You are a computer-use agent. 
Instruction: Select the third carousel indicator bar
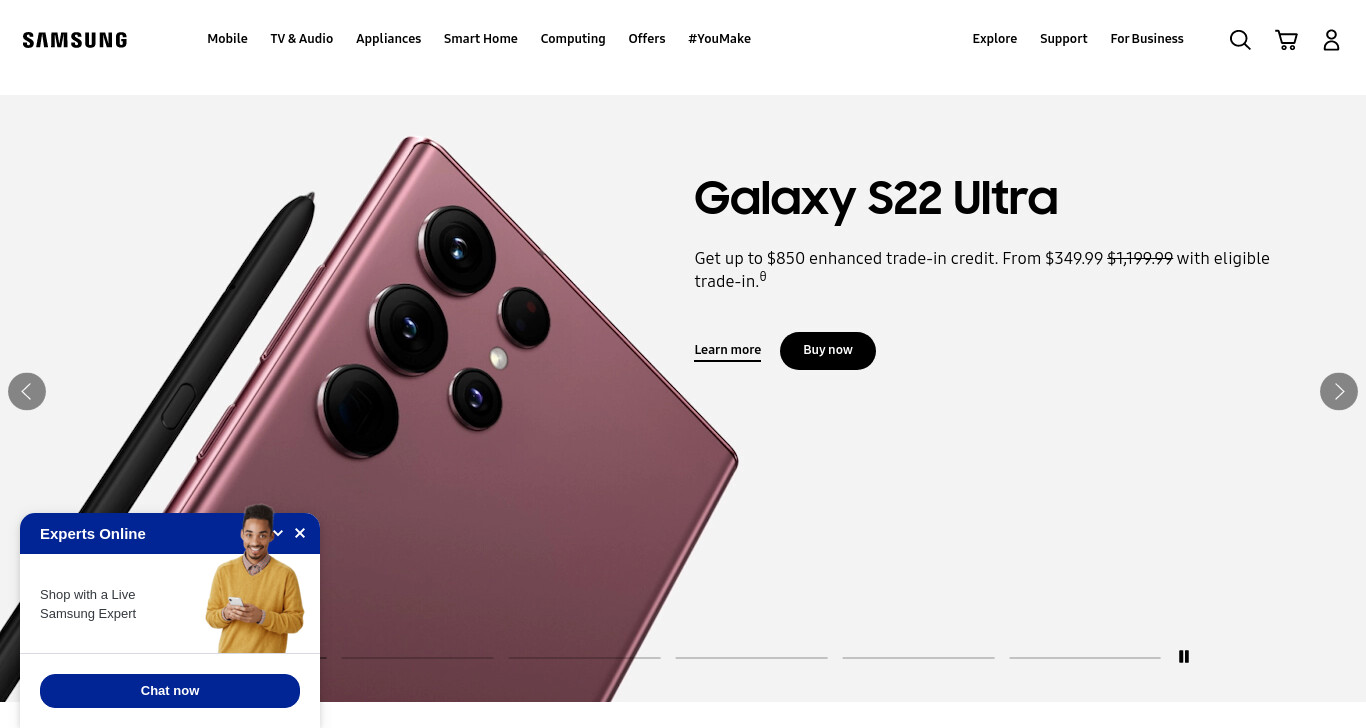[584, 657]
